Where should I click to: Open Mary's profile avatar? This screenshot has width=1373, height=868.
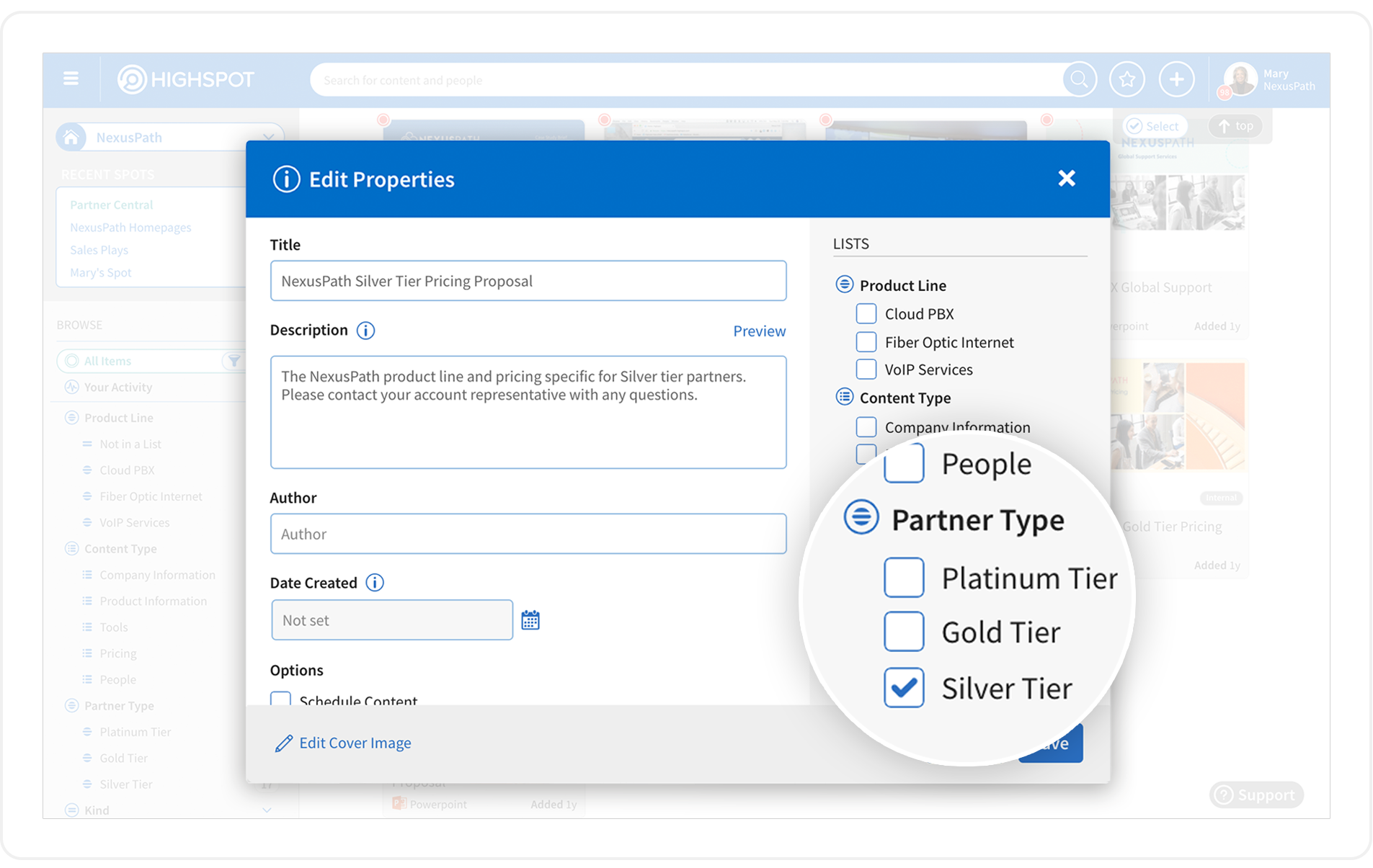[x=1240, y=79]
